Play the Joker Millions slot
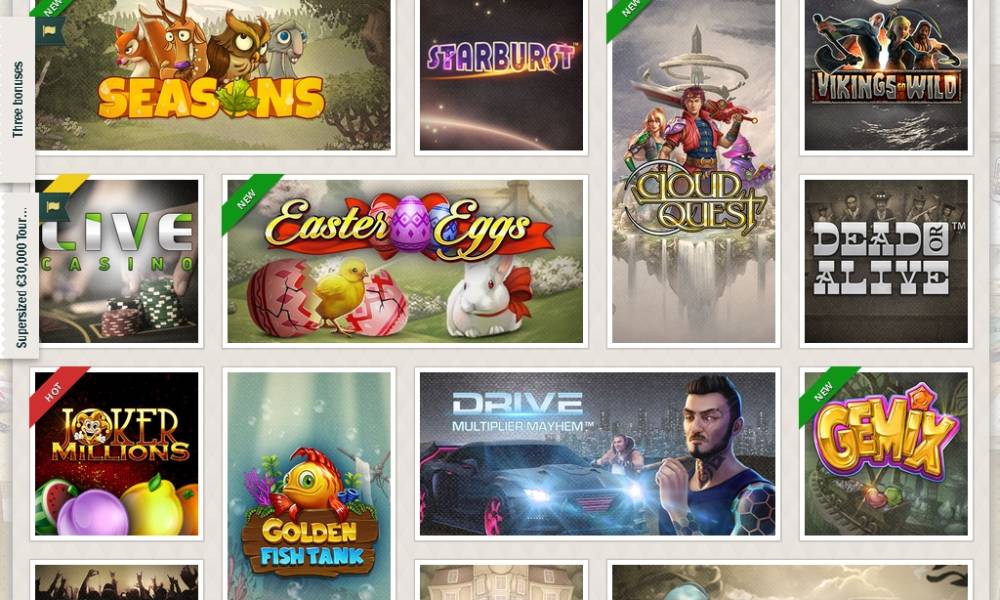The width and height of the screenshot is (1000, 600). [x=117, y=454]
